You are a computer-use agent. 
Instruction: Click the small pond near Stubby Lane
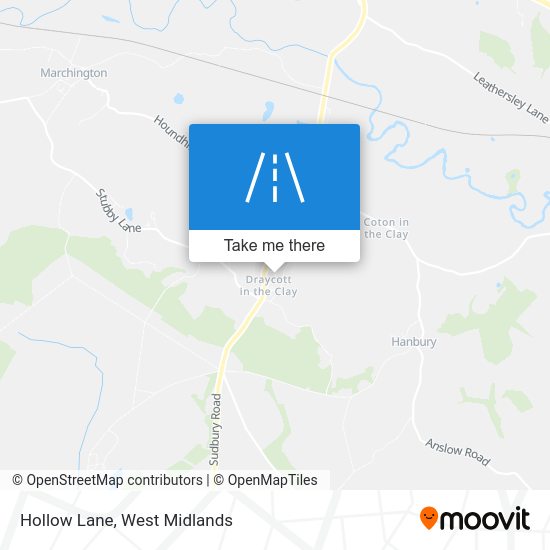[x=129, y=213]
